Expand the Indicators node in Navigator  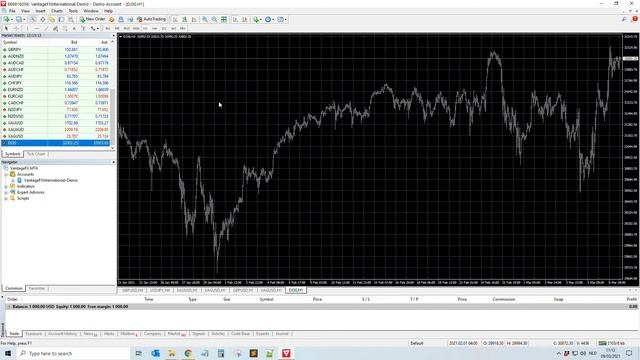[x=6, y=187]
